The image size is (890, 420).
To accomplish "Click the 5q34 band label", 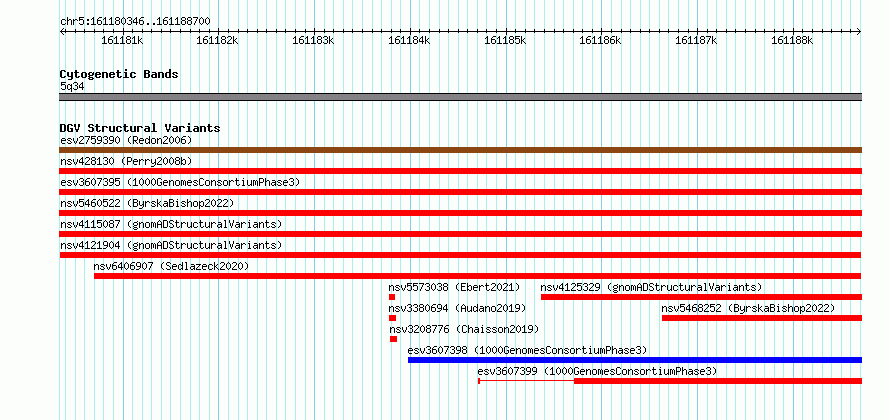I will [x=72, y=86].
